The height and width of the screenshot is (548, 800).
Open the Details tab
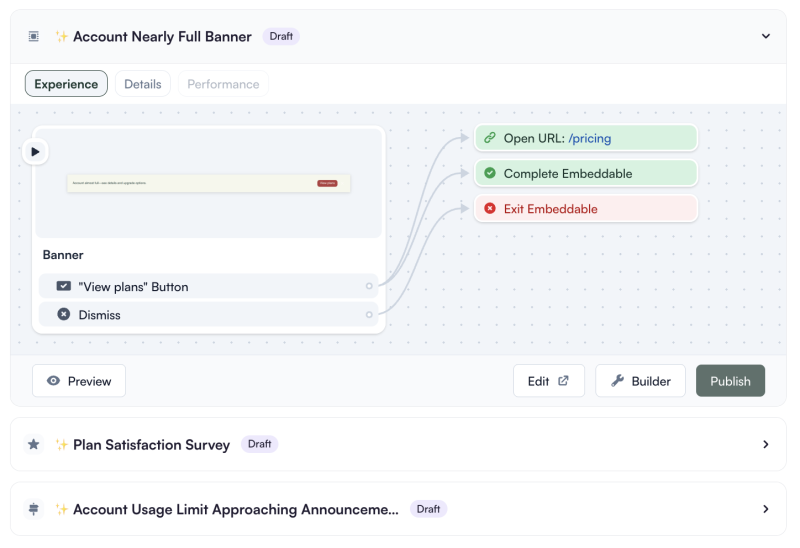[143, 84]
